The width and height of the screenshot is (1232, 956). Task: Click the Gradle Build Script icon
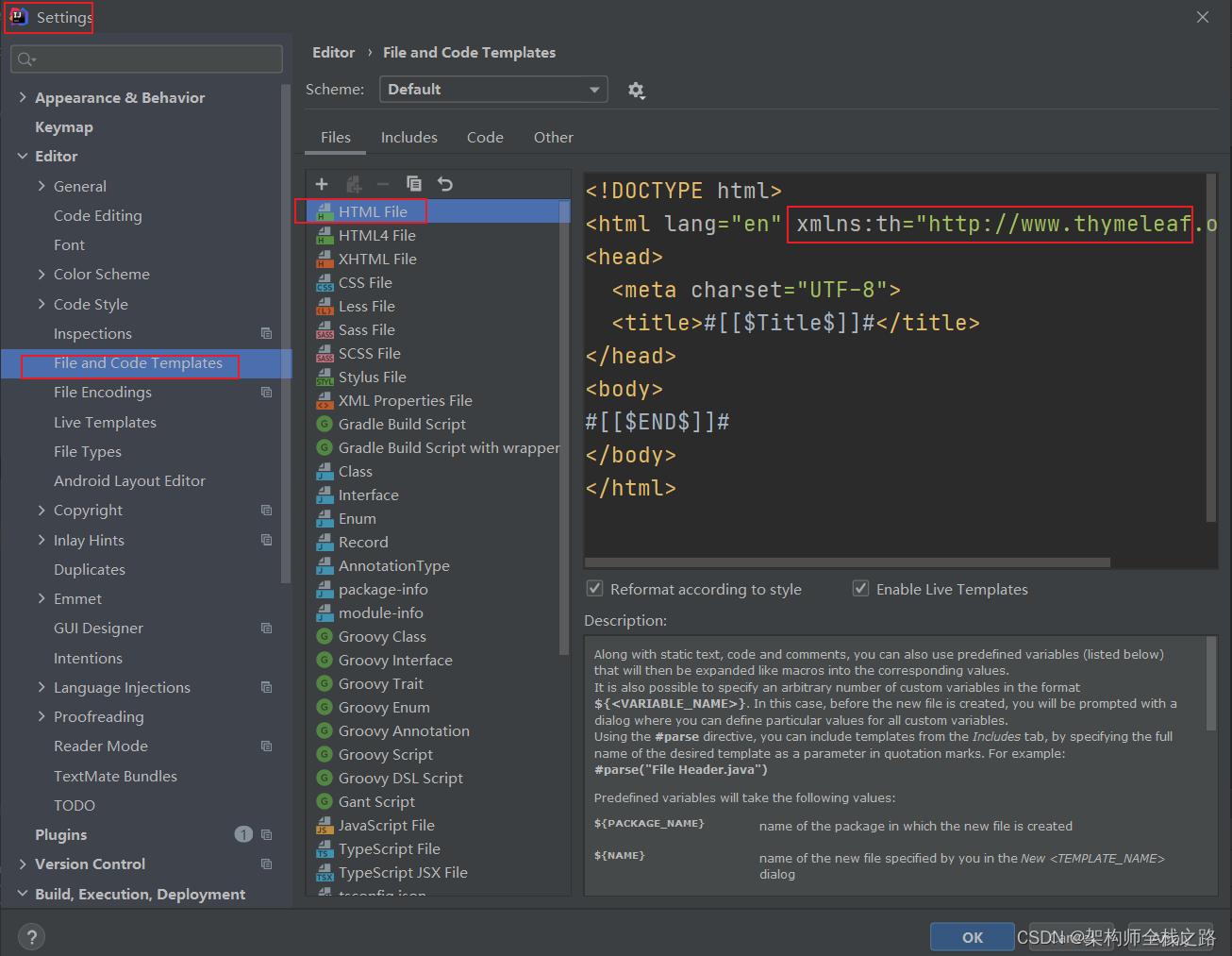coord(325,424)
